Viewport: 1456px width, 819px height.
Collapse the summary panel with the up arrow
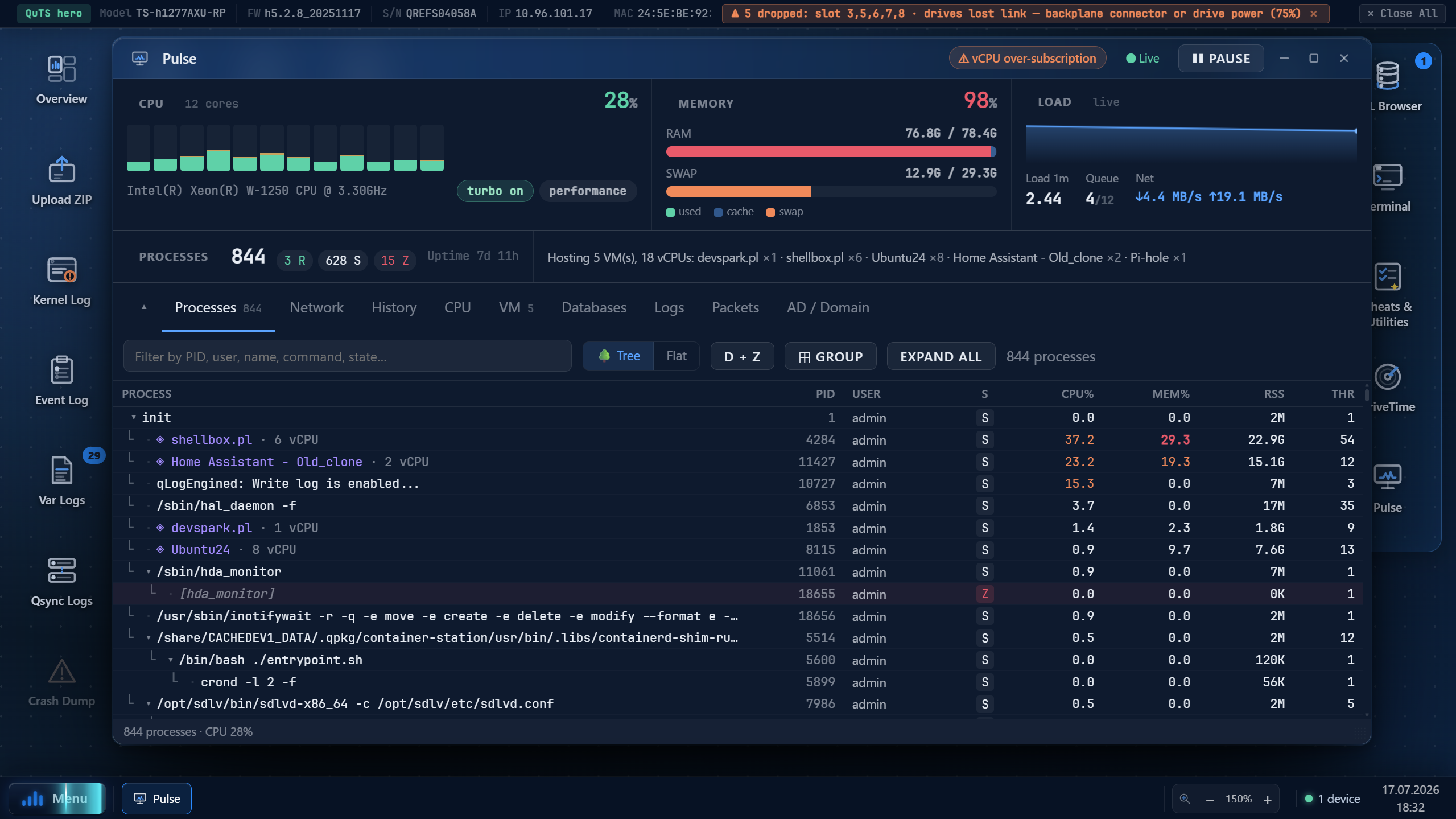point(144,307)
